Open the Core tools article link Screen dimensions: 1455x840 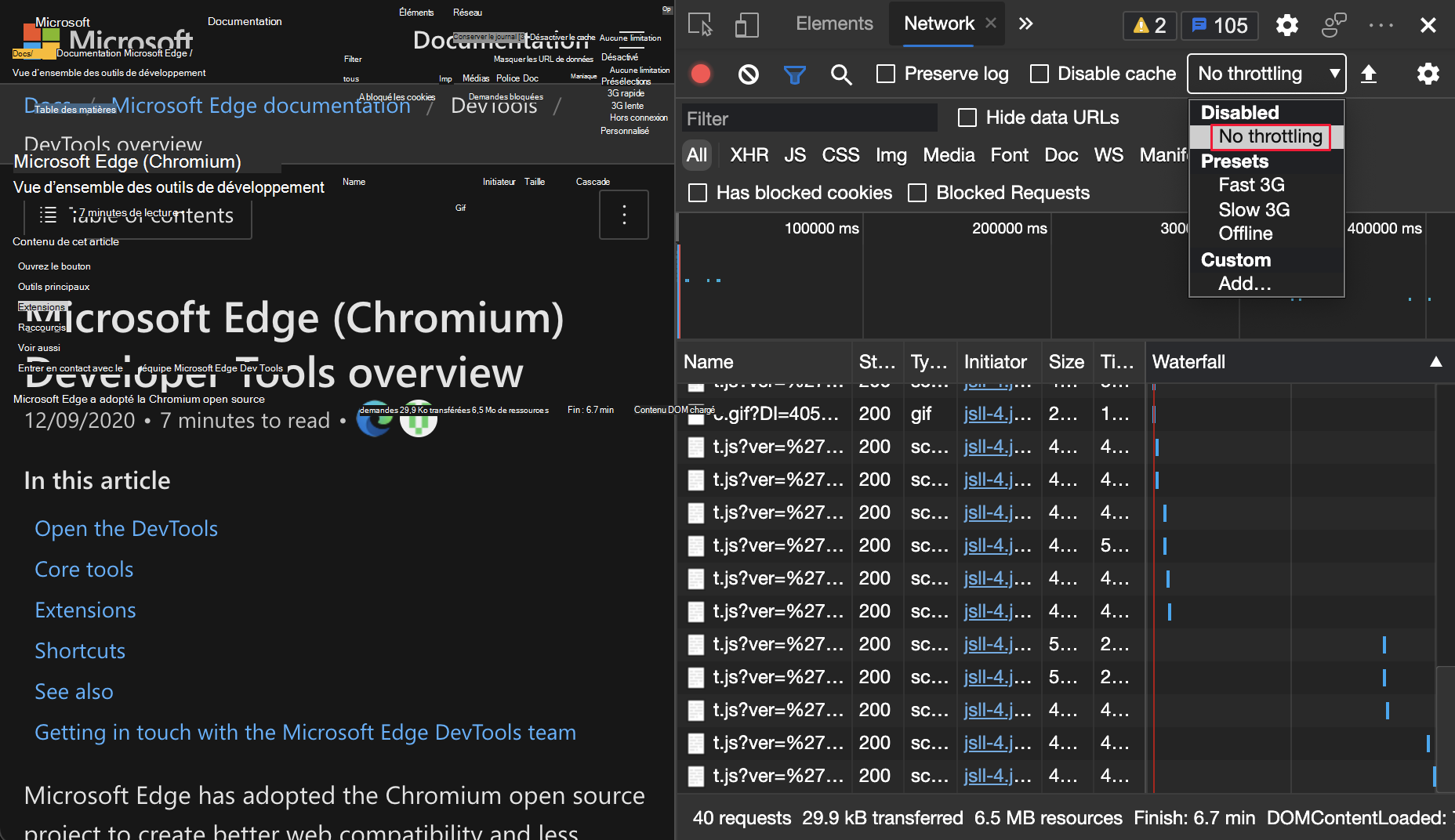[84, 570]
